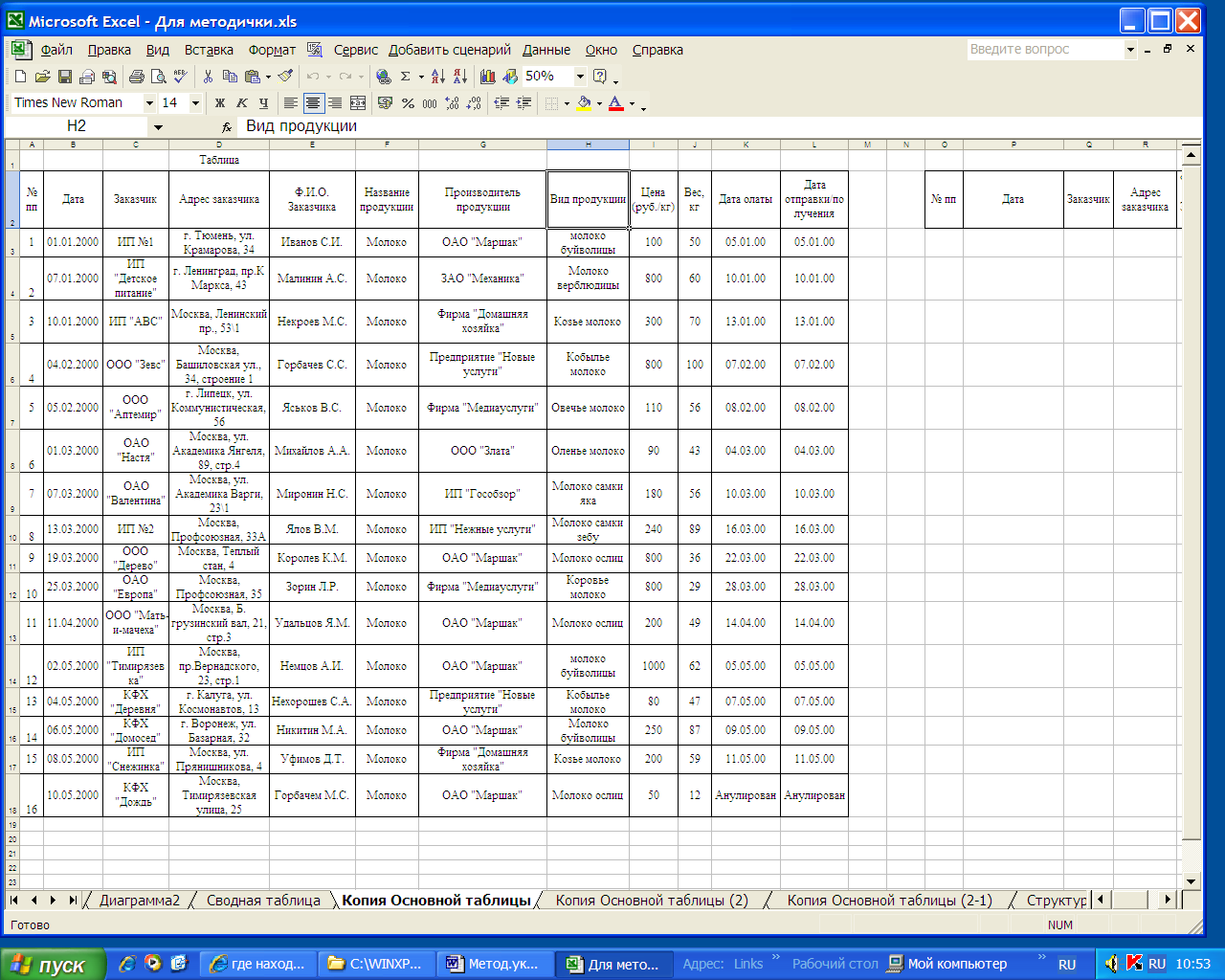This screenshot has height=980, width=1225.
Task: Open borders dropdown arrow
Action: coord(567,102)
